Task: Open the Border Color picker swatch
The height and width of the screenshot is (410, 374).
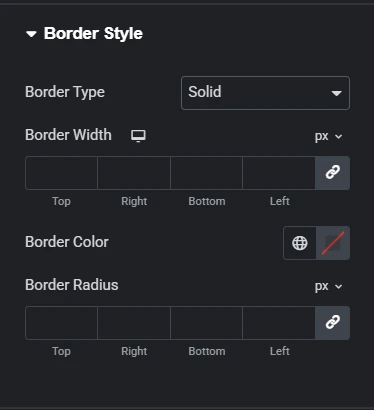Action: (333, 243)
